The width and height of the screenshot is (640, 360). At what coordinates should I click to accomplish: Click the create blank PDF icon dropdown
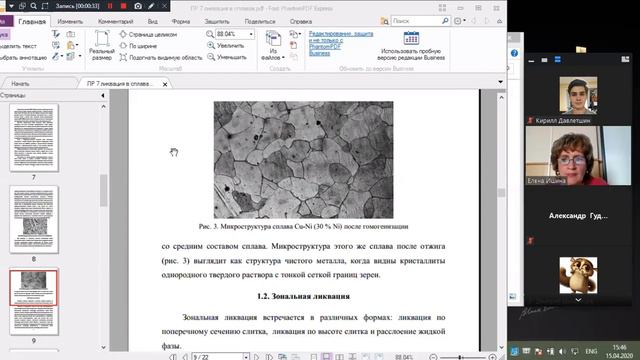[x=295, y=34]
